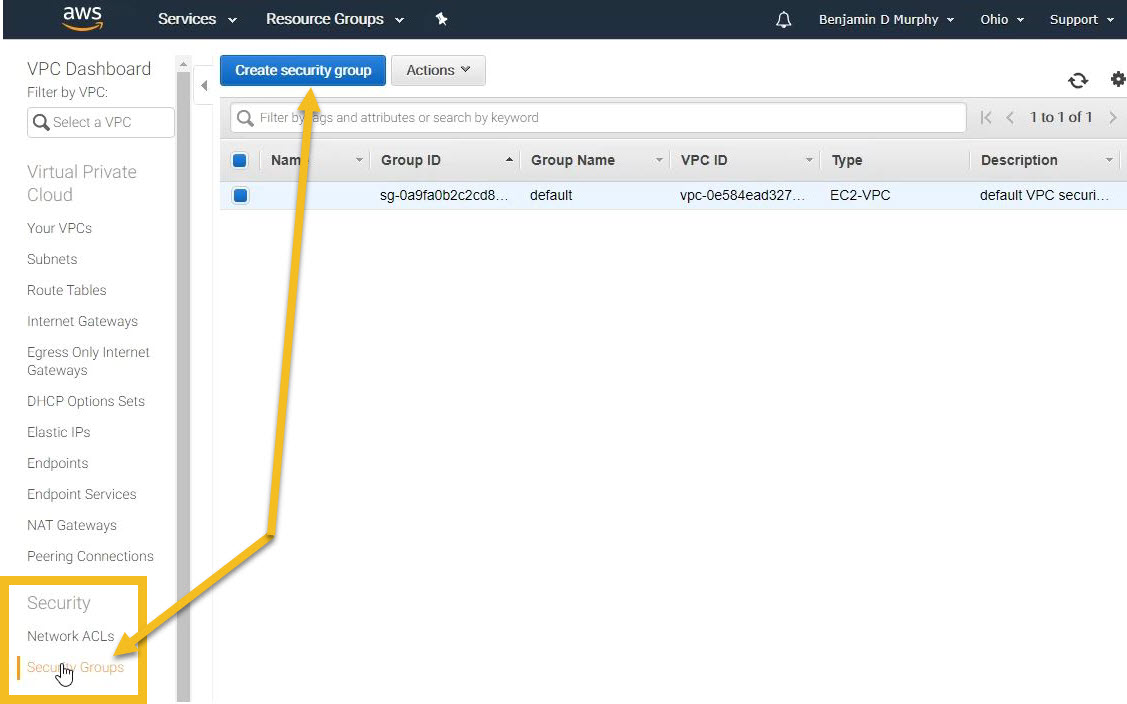Go to next page of results
The image size is (1127, 704).
(1113, 117)
